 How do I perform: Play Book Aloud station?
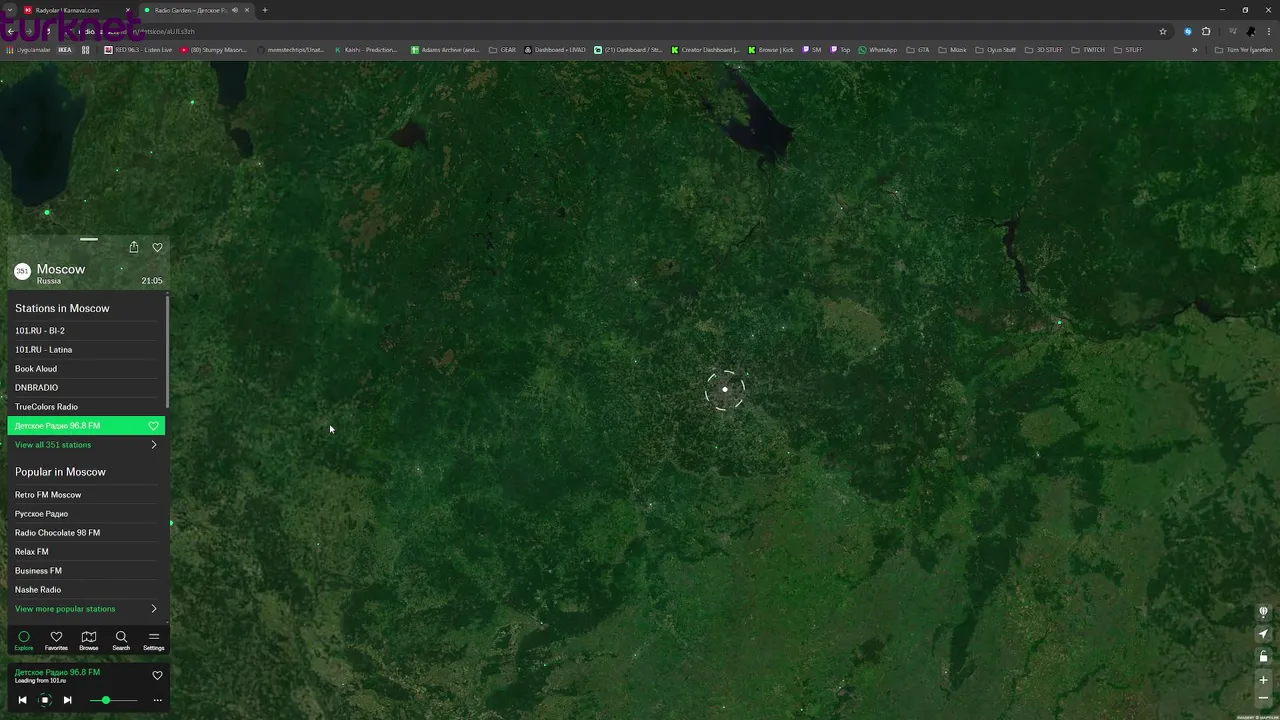tap(86, 369)
